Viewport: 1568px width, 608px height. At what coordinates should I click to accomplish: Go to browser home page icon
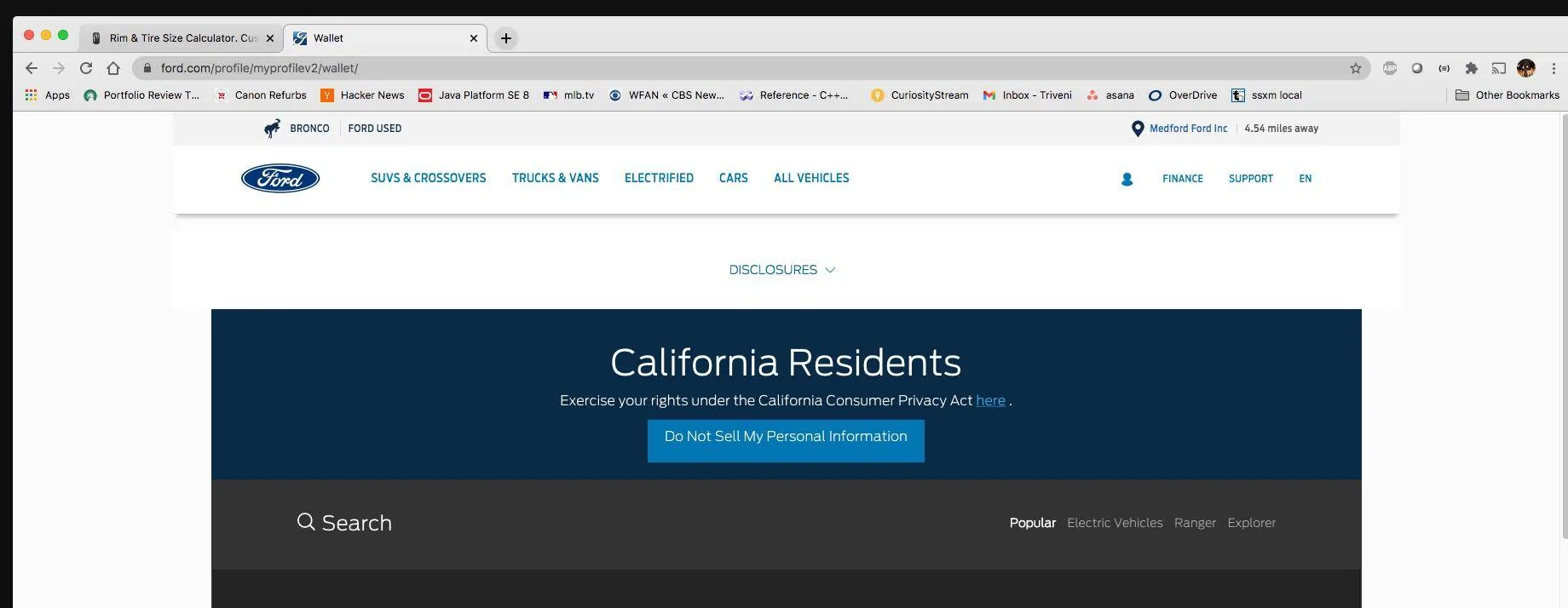113,68
